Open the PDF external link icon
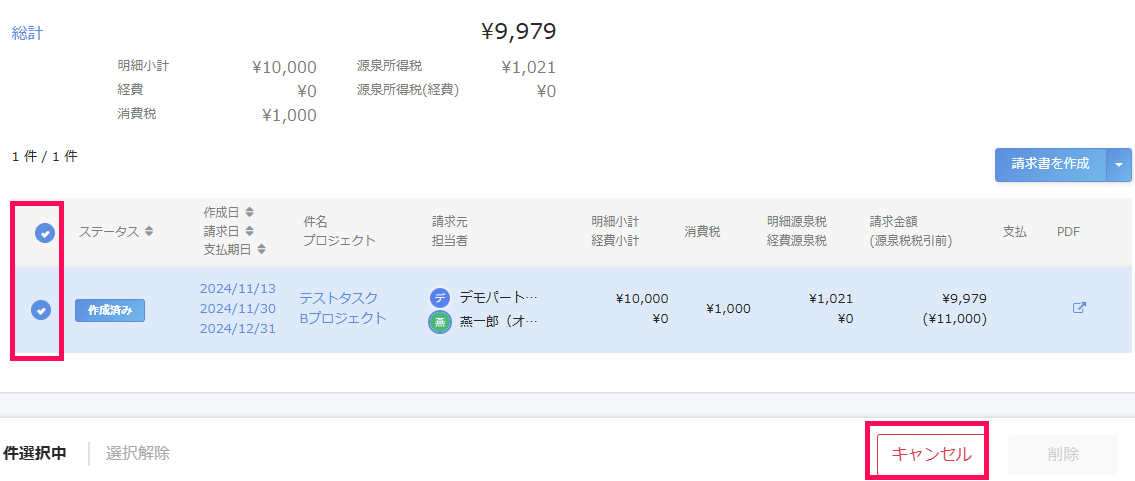The image size is (1135, 481). pyautogui.click(x=1079, y=308)
